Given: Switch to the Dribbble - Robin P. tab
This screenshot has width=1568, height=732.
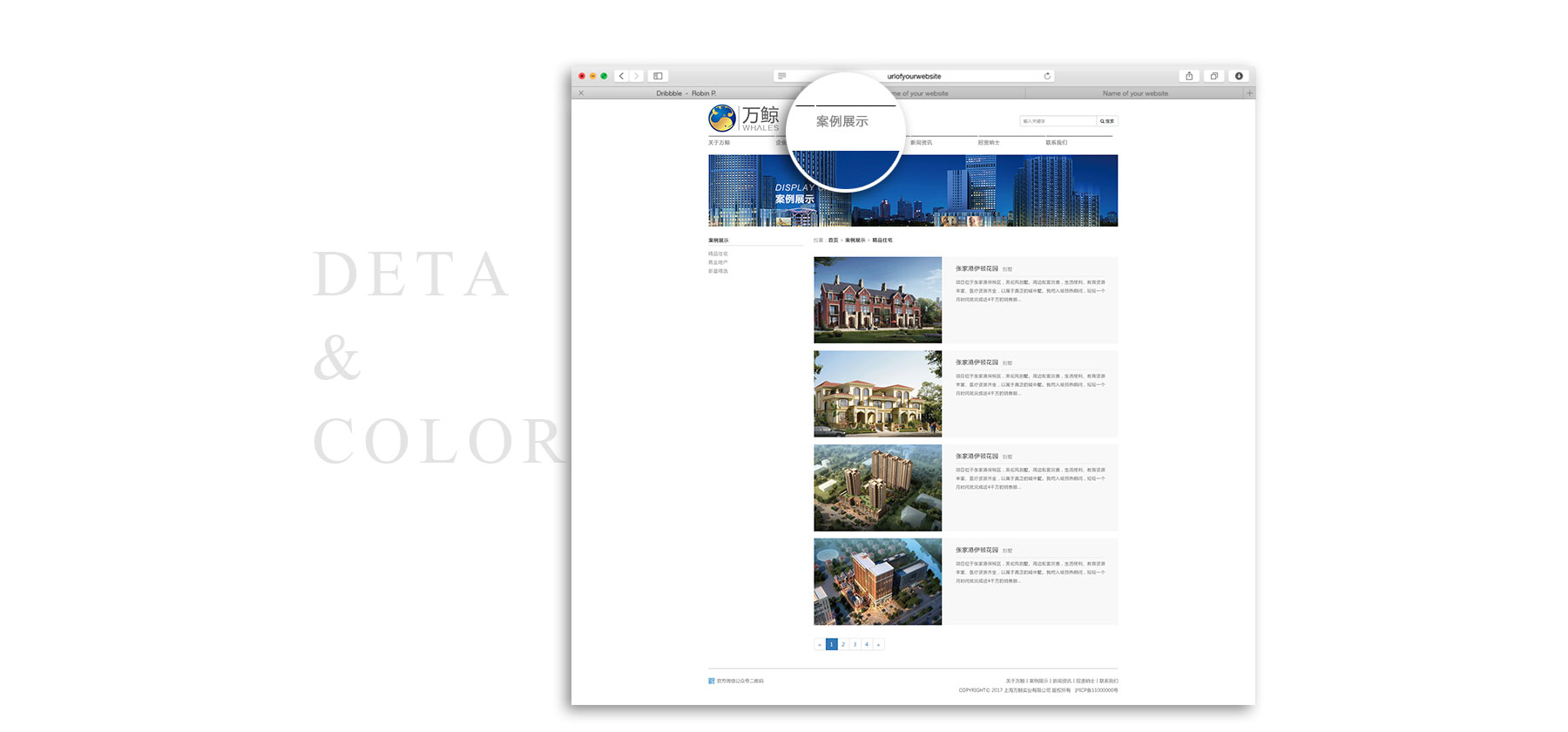Looking at the screenshot, I should (x=686, y=93).
